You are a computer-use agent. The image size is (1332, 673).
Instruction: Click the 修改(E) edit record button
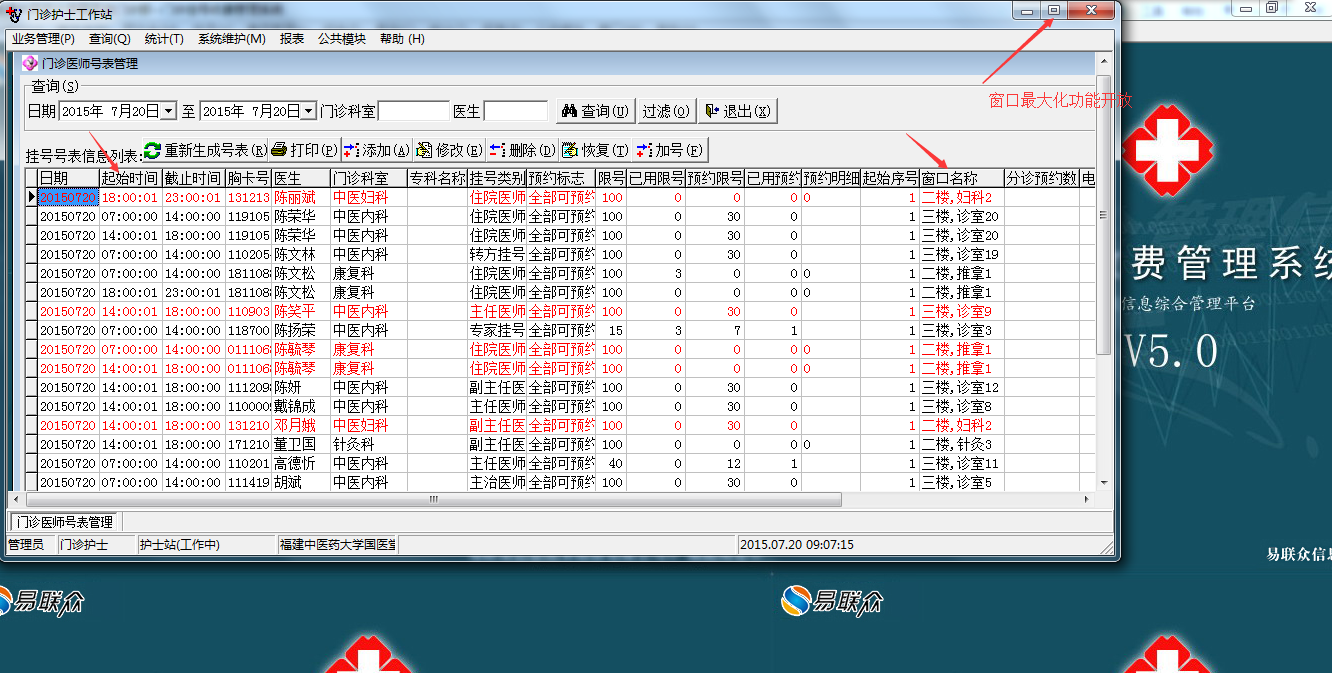449,150
